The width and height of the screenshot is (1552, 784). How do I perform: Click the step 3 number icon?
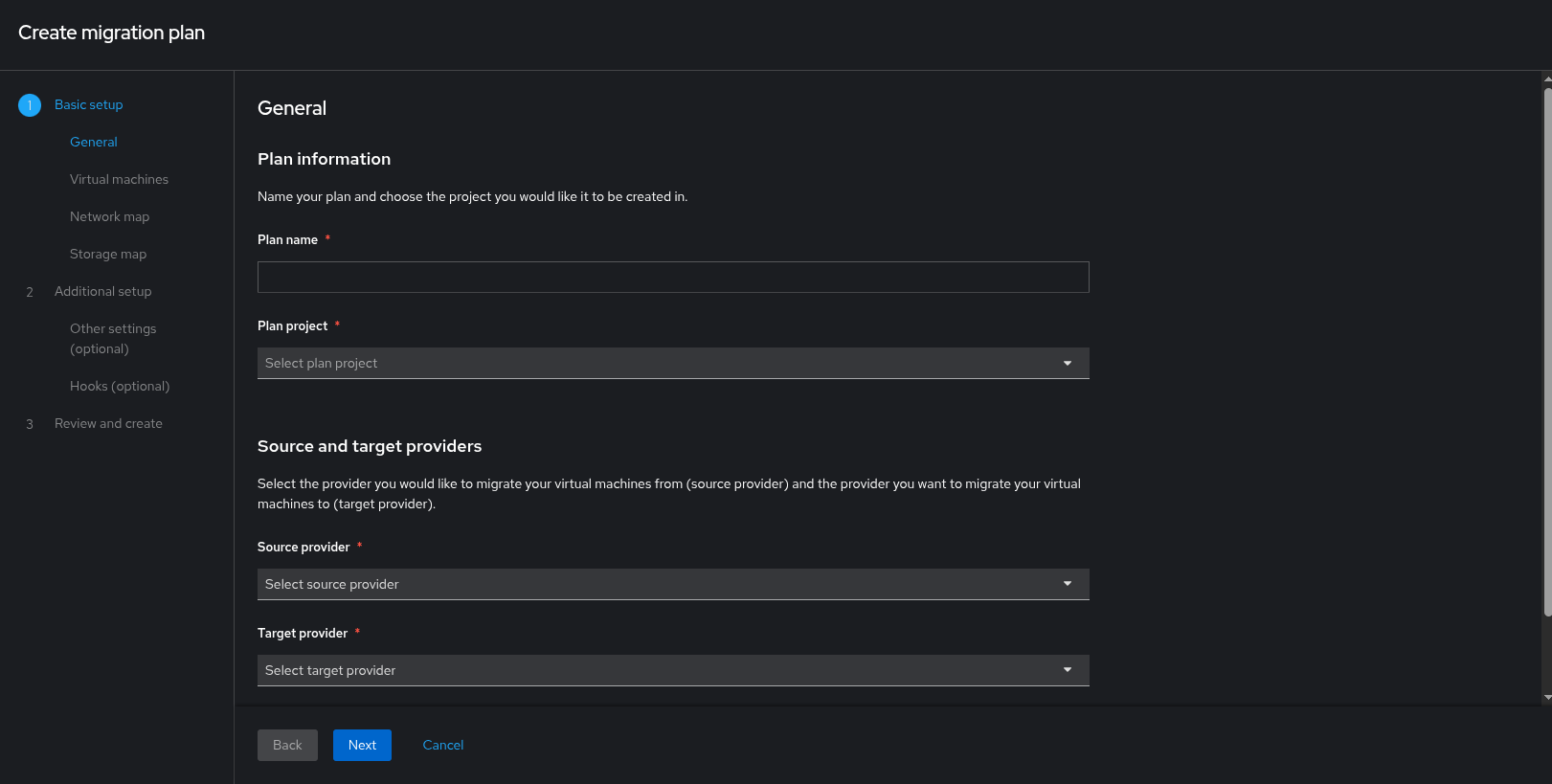pos(30,424)
